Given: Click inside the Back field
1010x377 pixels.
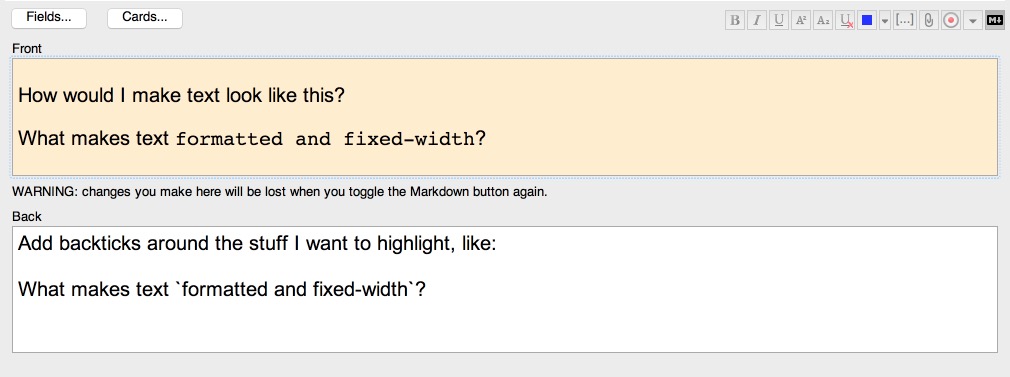Looking at the screenshot, I should (x=505, y=289).
